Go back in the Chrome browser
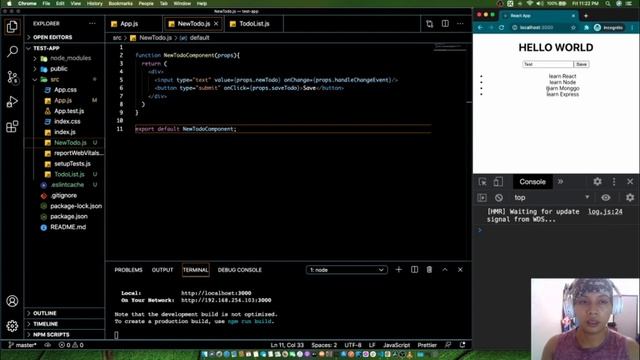Screen dimensions: 640x360 (x=480, y=27)
